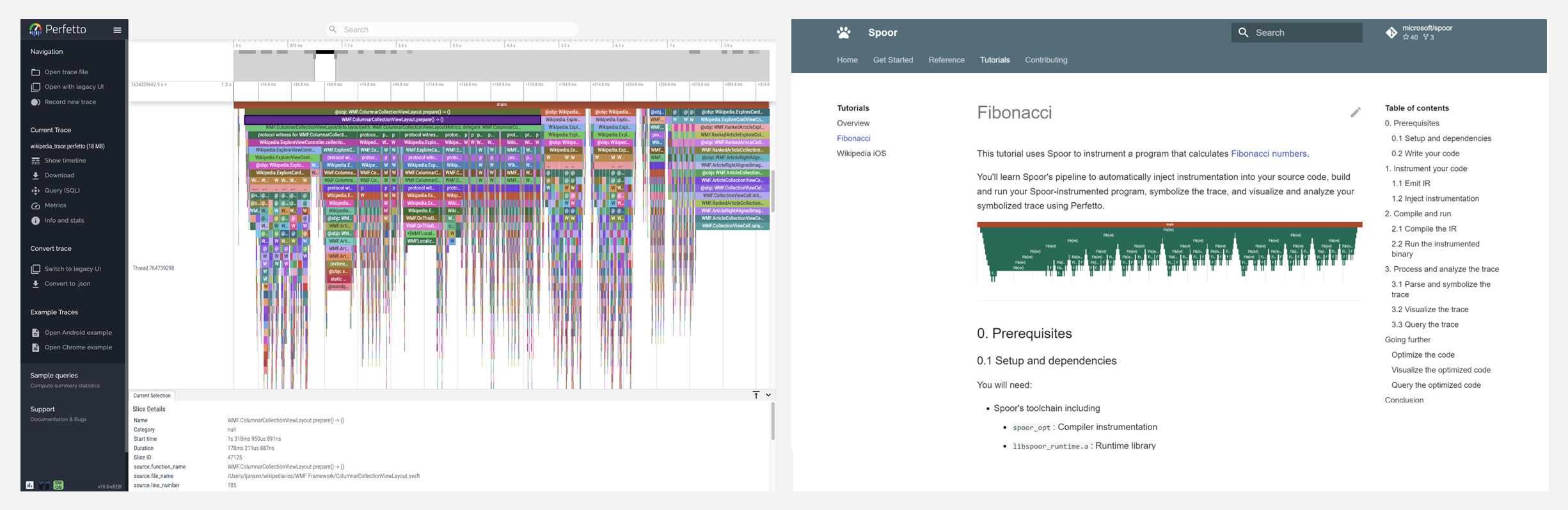1568x510 pixels.
Task: Click the Download trace icon
Action: [x=36, y=175]
